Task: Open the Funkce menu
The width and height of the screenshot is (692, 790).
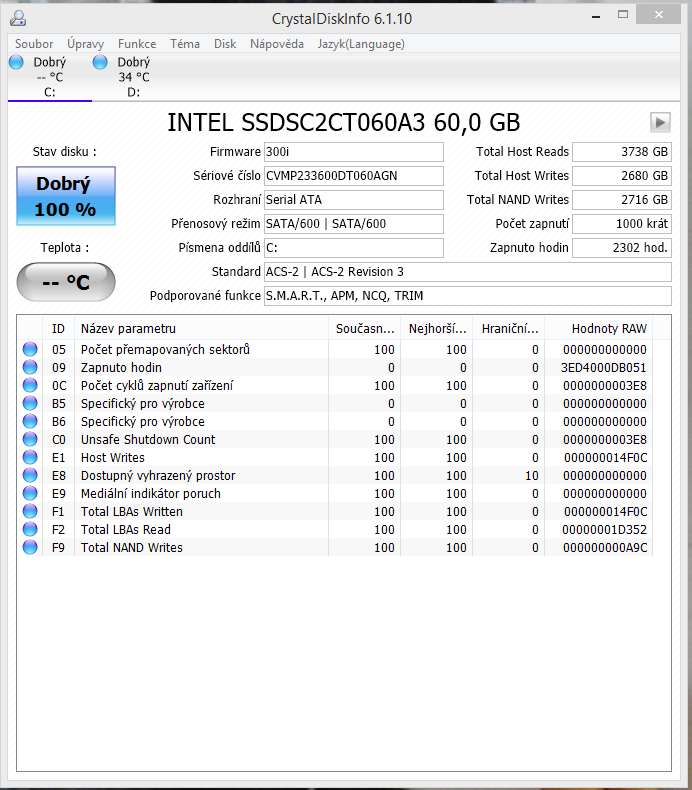Action: tap(137, 44)
